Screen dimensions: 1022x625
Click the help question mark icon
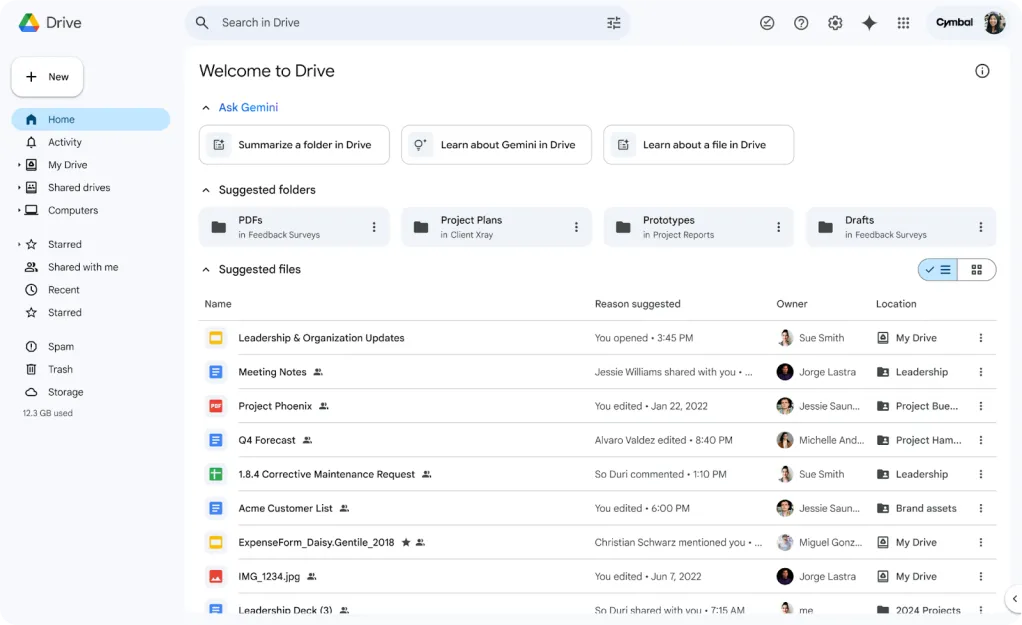(801, 23)
